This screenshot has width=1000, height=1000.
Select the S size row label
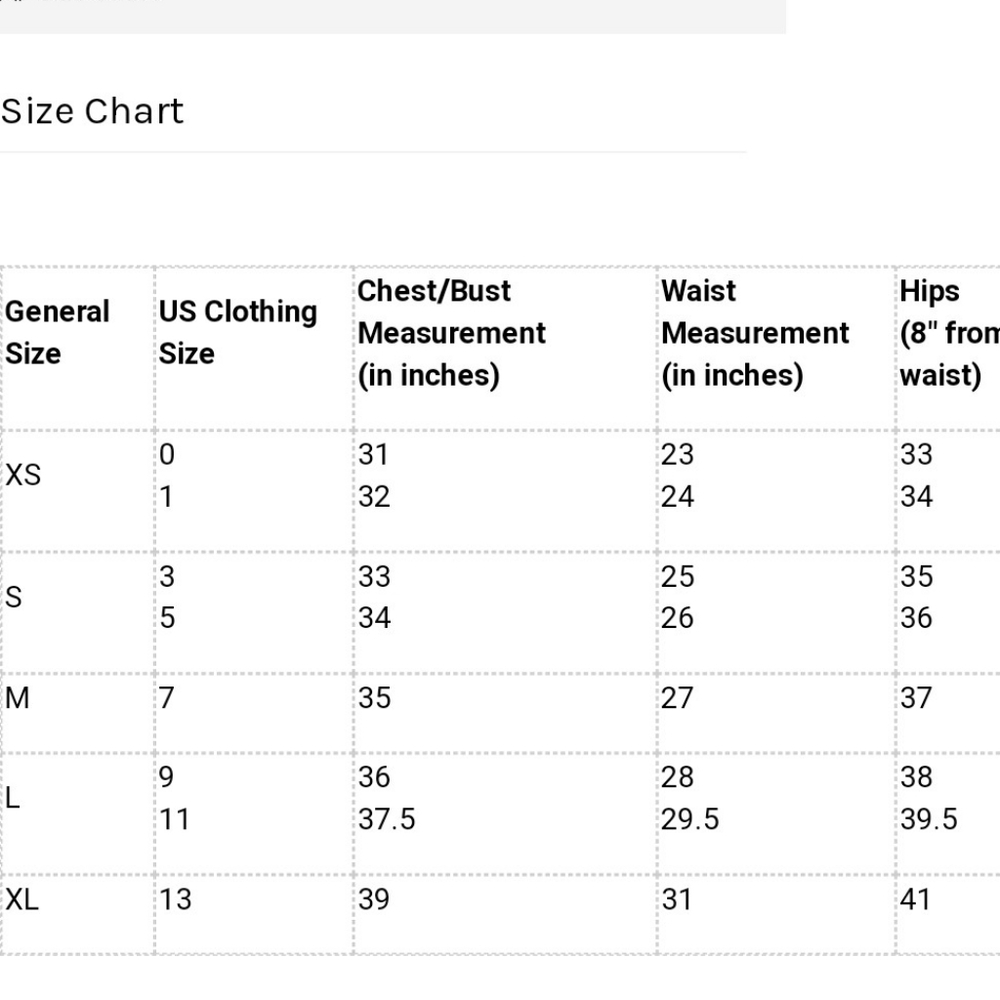[13, 598]
